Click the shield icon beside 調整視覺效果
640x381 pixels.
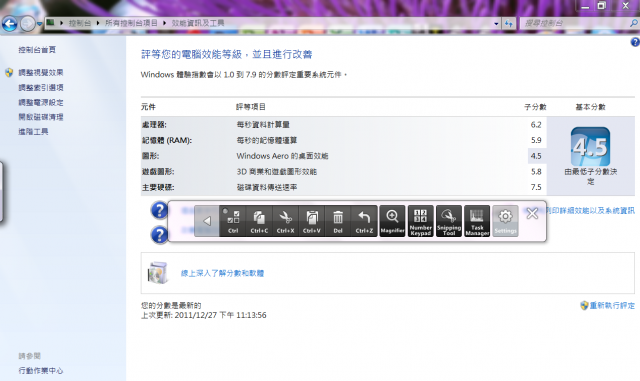pos(9,73)
